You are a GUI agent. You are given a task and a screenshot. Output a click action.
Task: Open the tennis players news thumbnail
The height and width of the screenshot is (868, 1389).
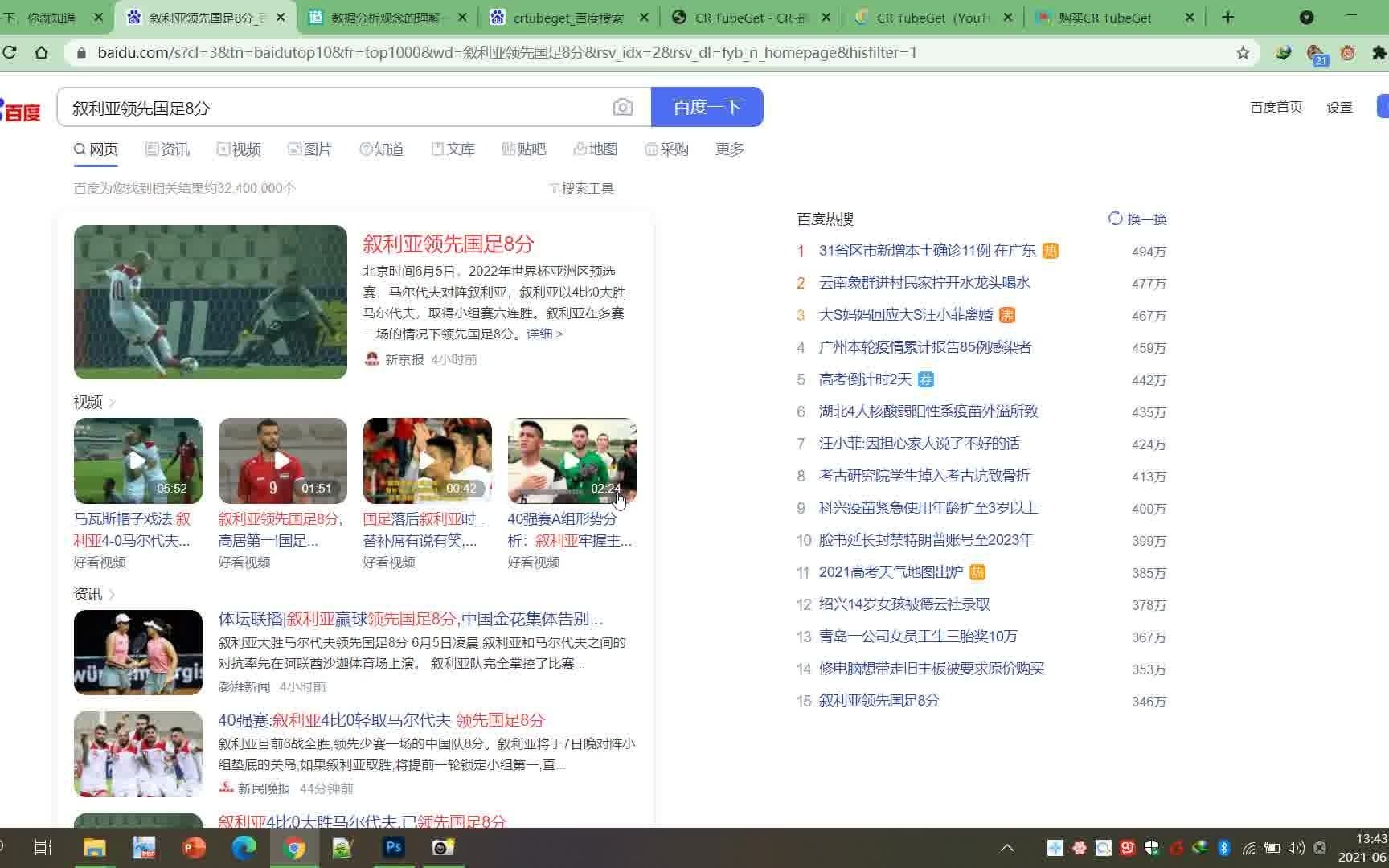(x=137, y=653)
